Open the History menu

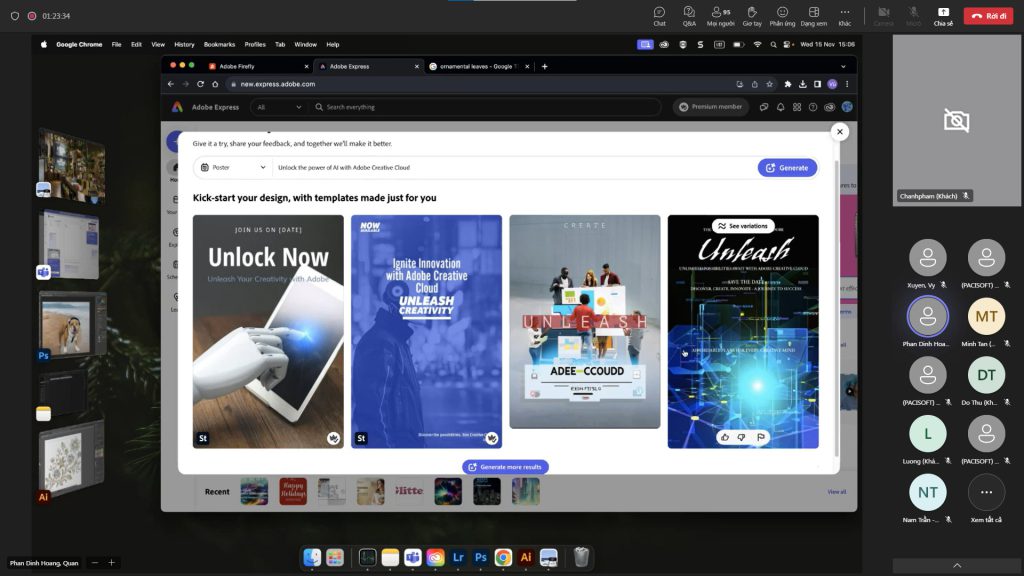(184, 44)
